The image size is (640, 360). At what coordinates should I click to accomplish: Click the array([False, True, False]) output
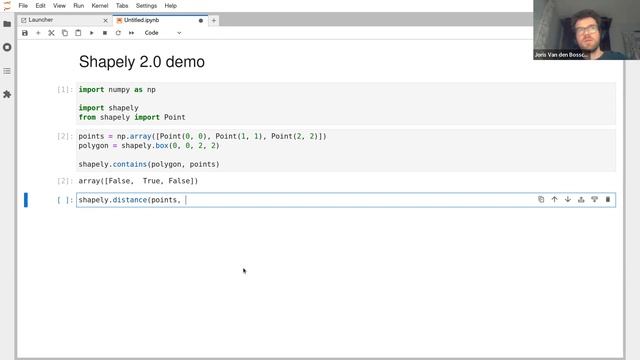pos(138,181)
